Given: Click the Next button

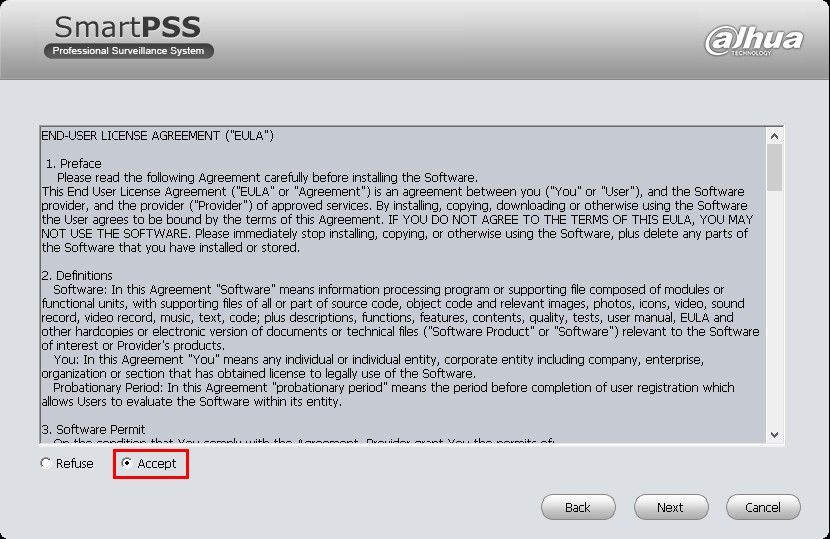Looking at the screenshot, I should pos(671,507).
